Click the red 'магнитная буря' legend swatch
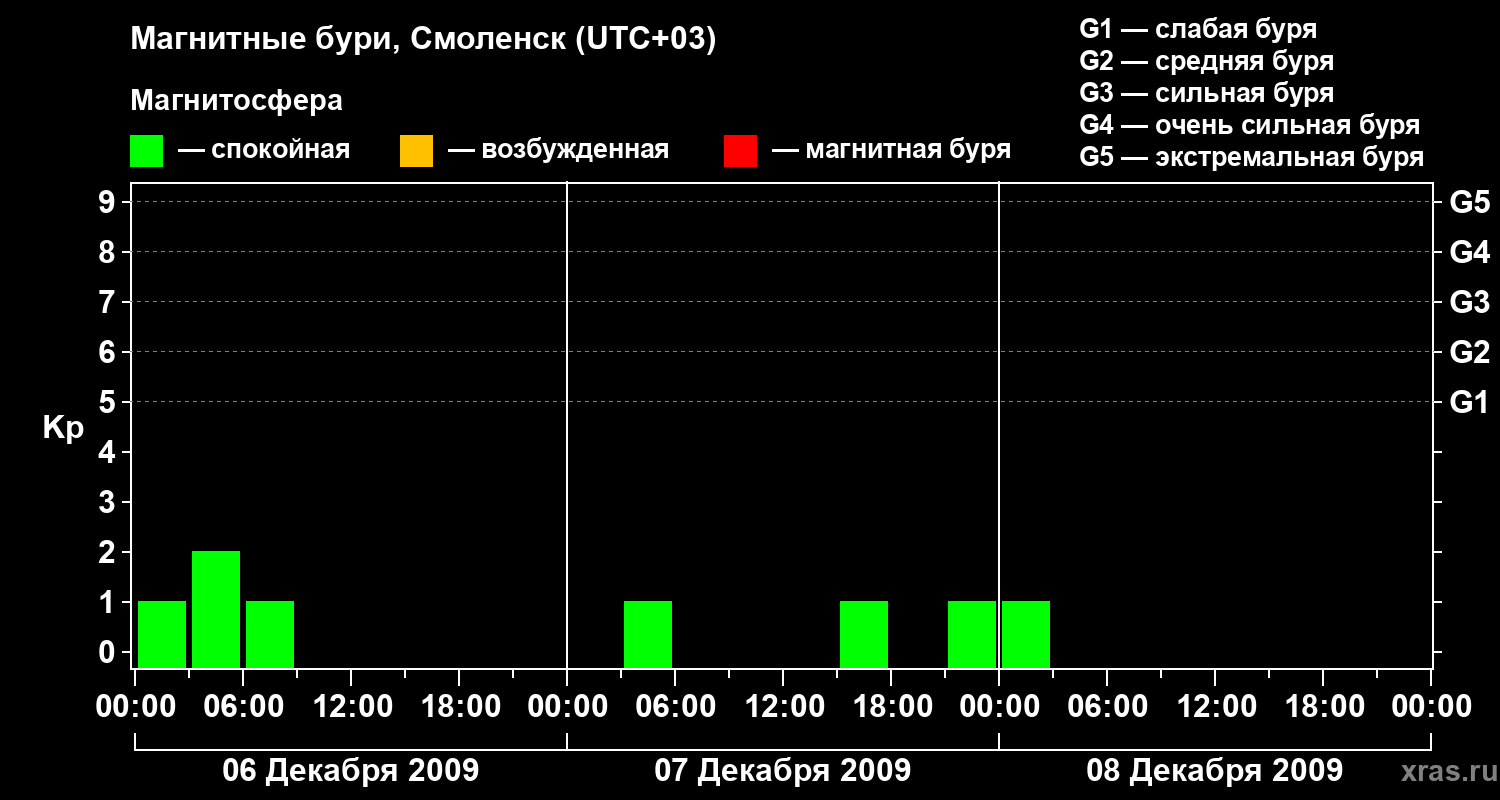Image resolution: width=1500 pixels, height=800 pixels. coord(740,151)
